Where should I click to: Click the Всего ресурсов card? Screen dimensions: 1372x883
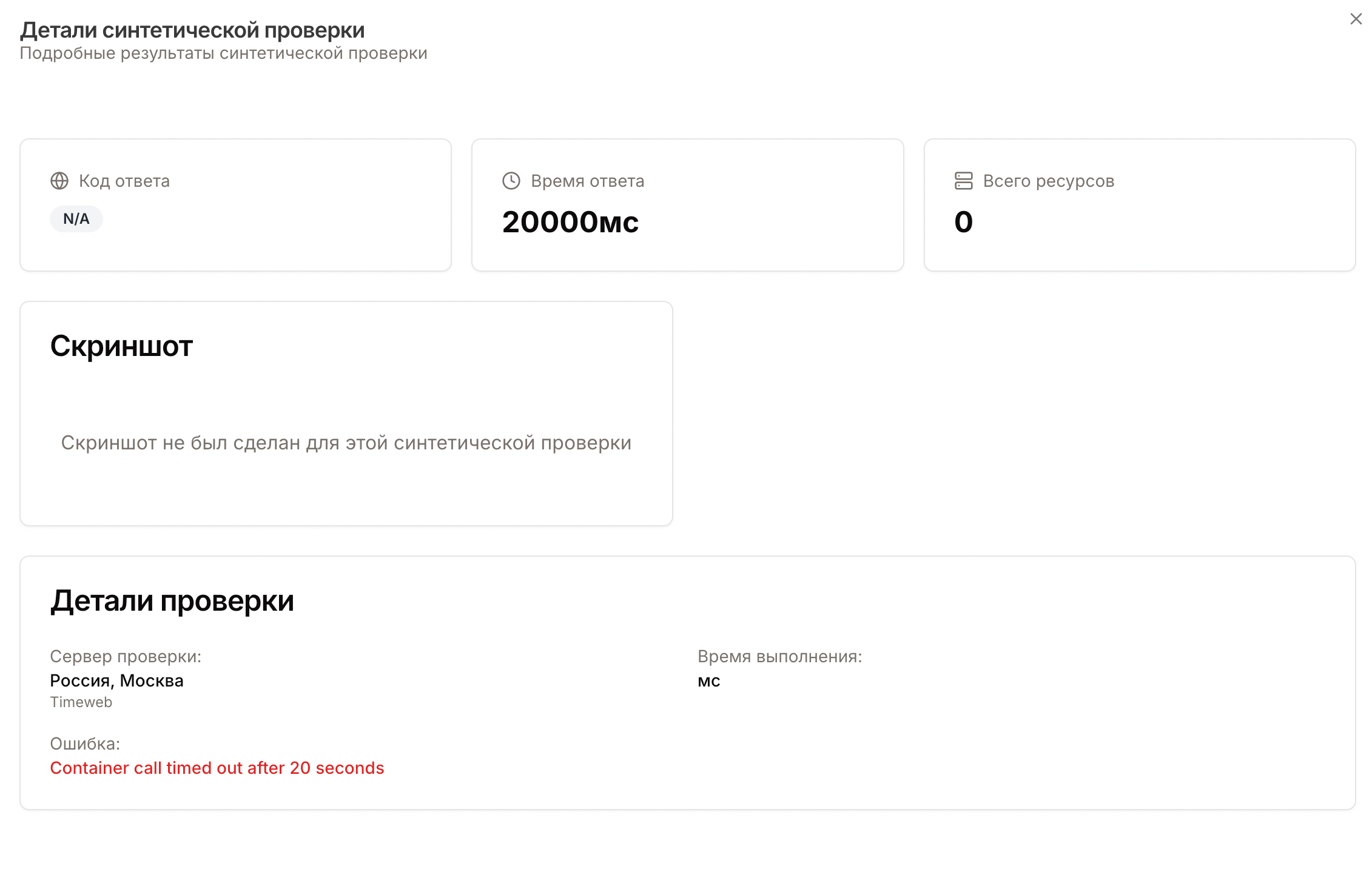(x=1139, y=204)
